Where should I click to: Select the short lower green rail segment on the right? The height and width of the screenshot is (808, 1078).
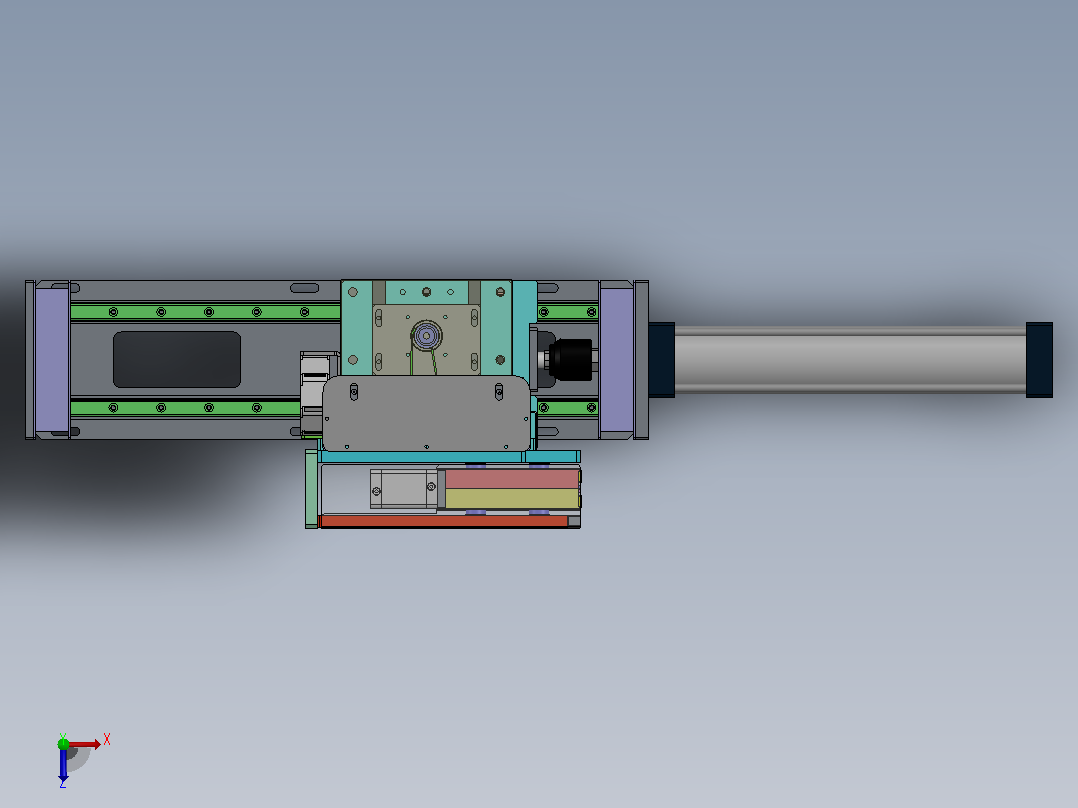point(568,408)
